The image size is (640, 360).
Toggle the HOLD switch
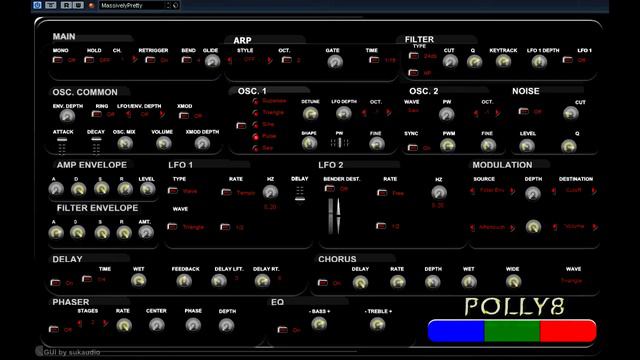tap(89, 60)
